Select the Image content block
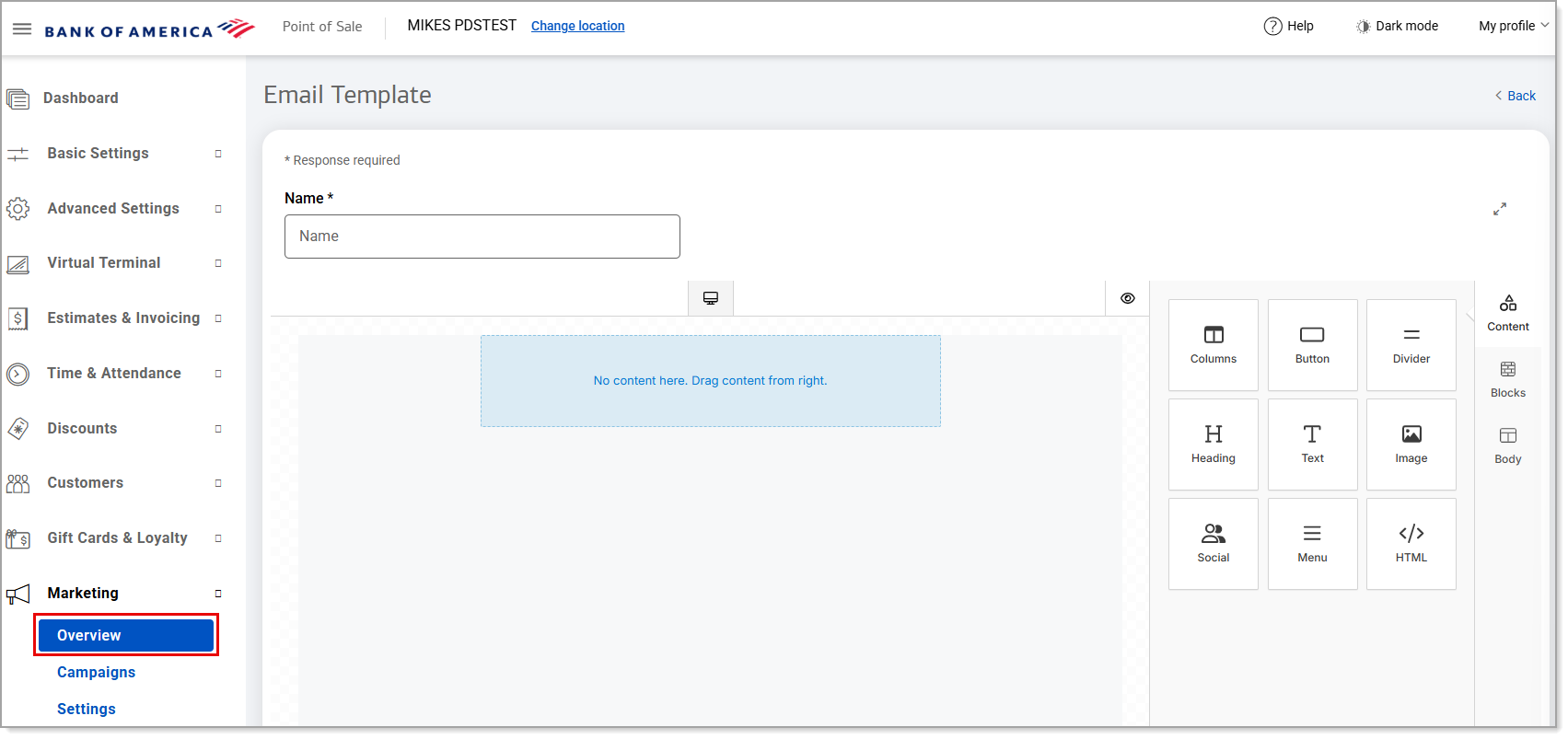The image size is (1568, 739). pyautogui.click(x=1411, y=445)
